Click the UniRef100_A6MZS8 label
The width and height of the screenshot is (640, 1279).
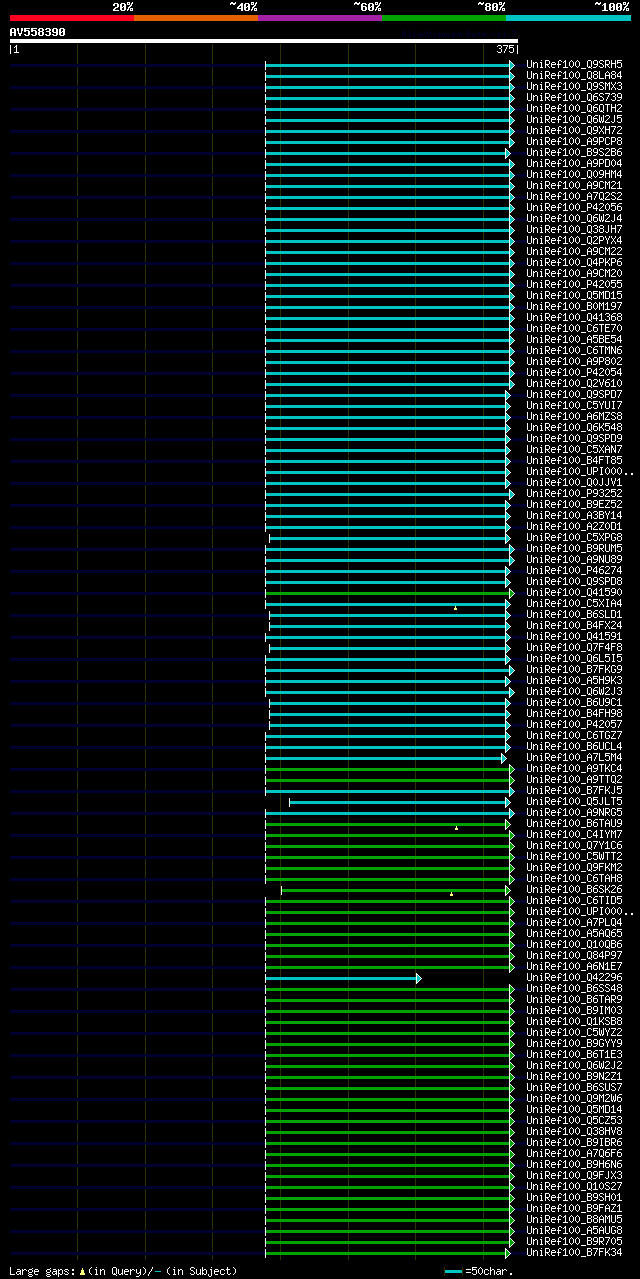pyautogui.click(x=574, y=416)
